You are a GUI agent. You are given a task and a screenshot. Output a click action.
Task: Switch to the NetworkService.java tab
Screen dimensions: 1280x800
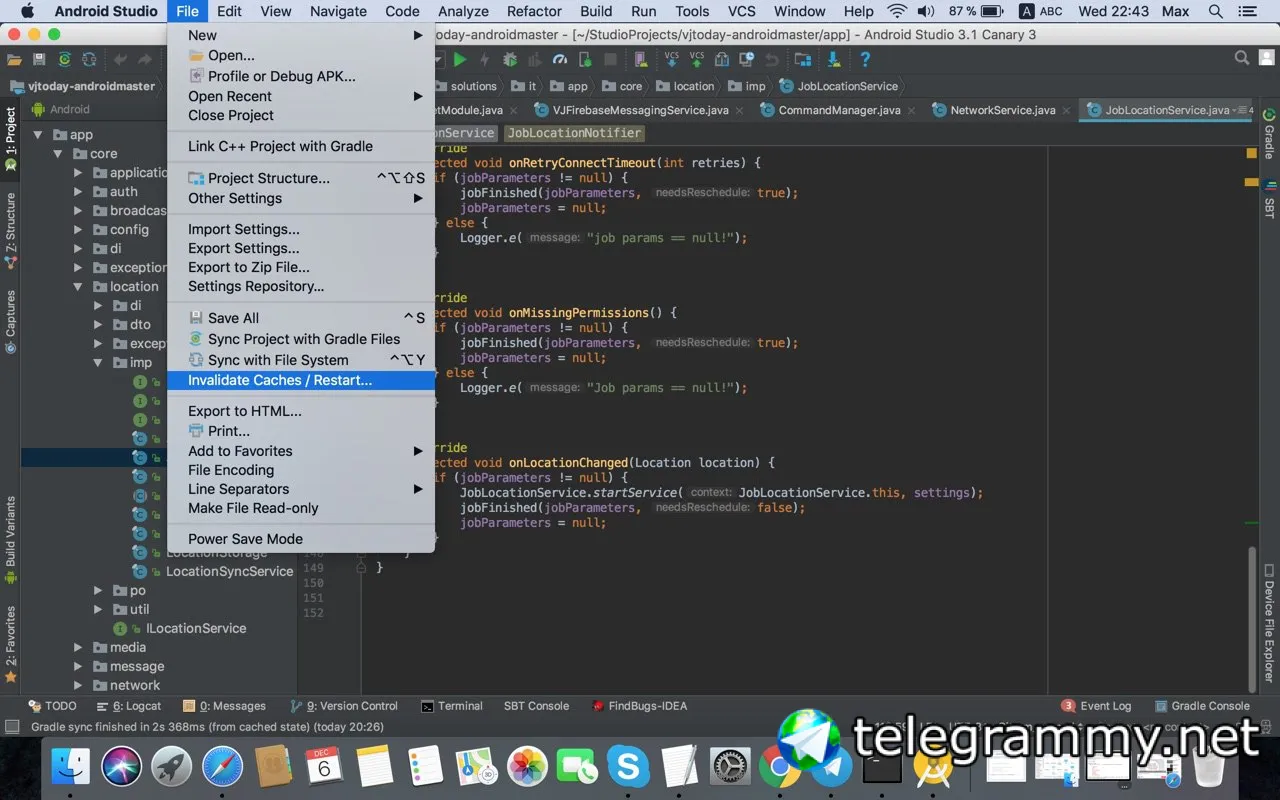pos(1001,110)
